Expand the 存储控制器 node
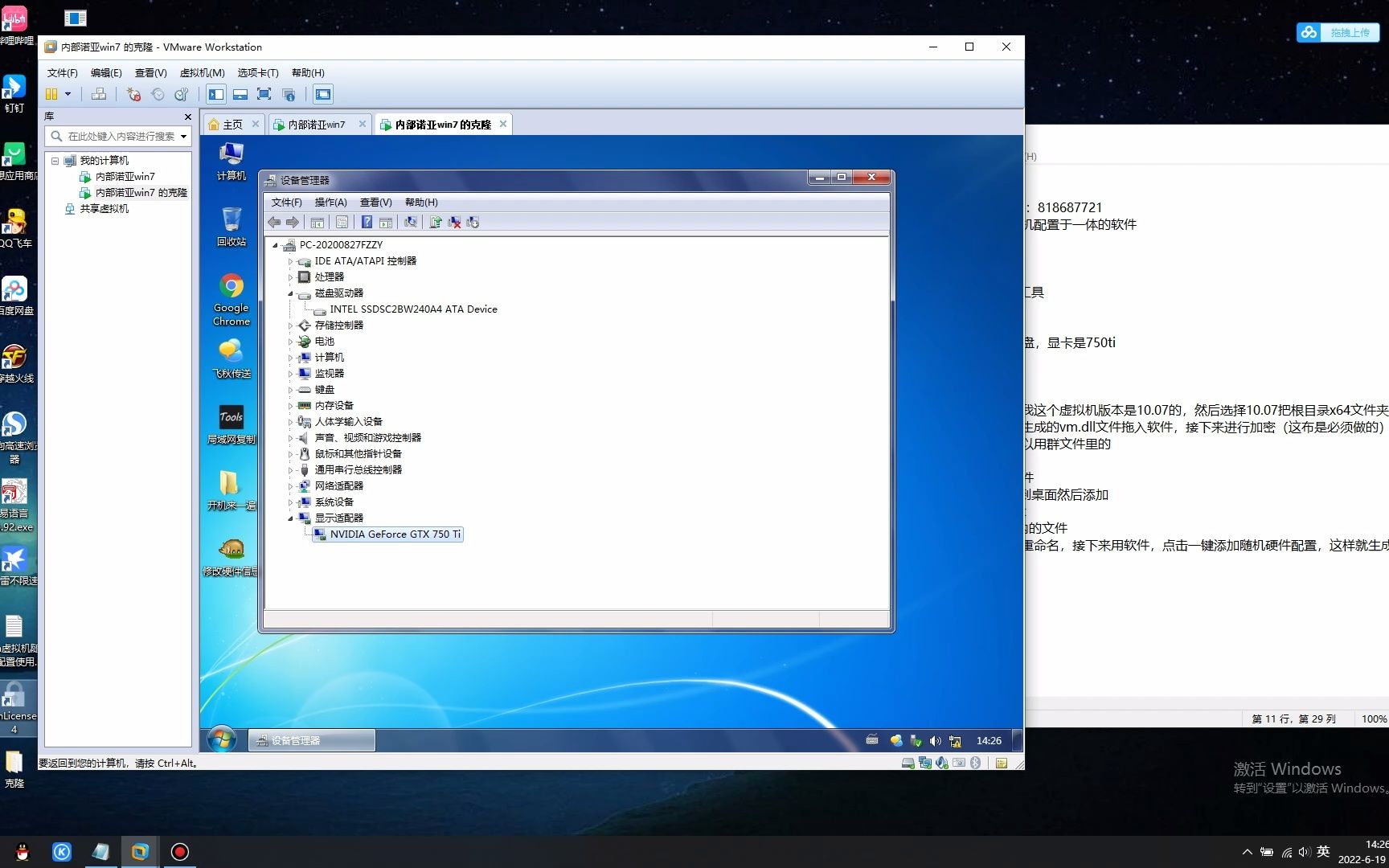1389x868 pixels. tap(291, 325)
